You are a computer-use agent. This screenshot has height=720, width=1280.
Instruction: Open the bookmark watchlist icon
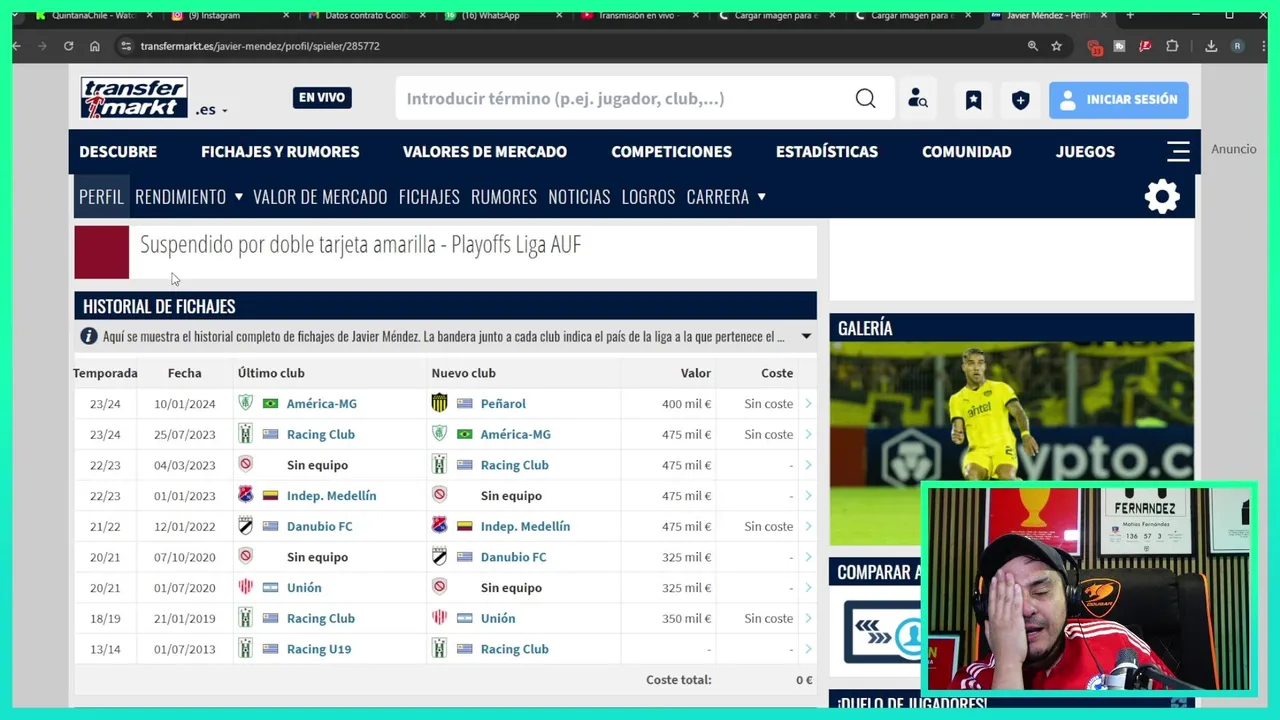pyautogui.click(x=973, y=99)
